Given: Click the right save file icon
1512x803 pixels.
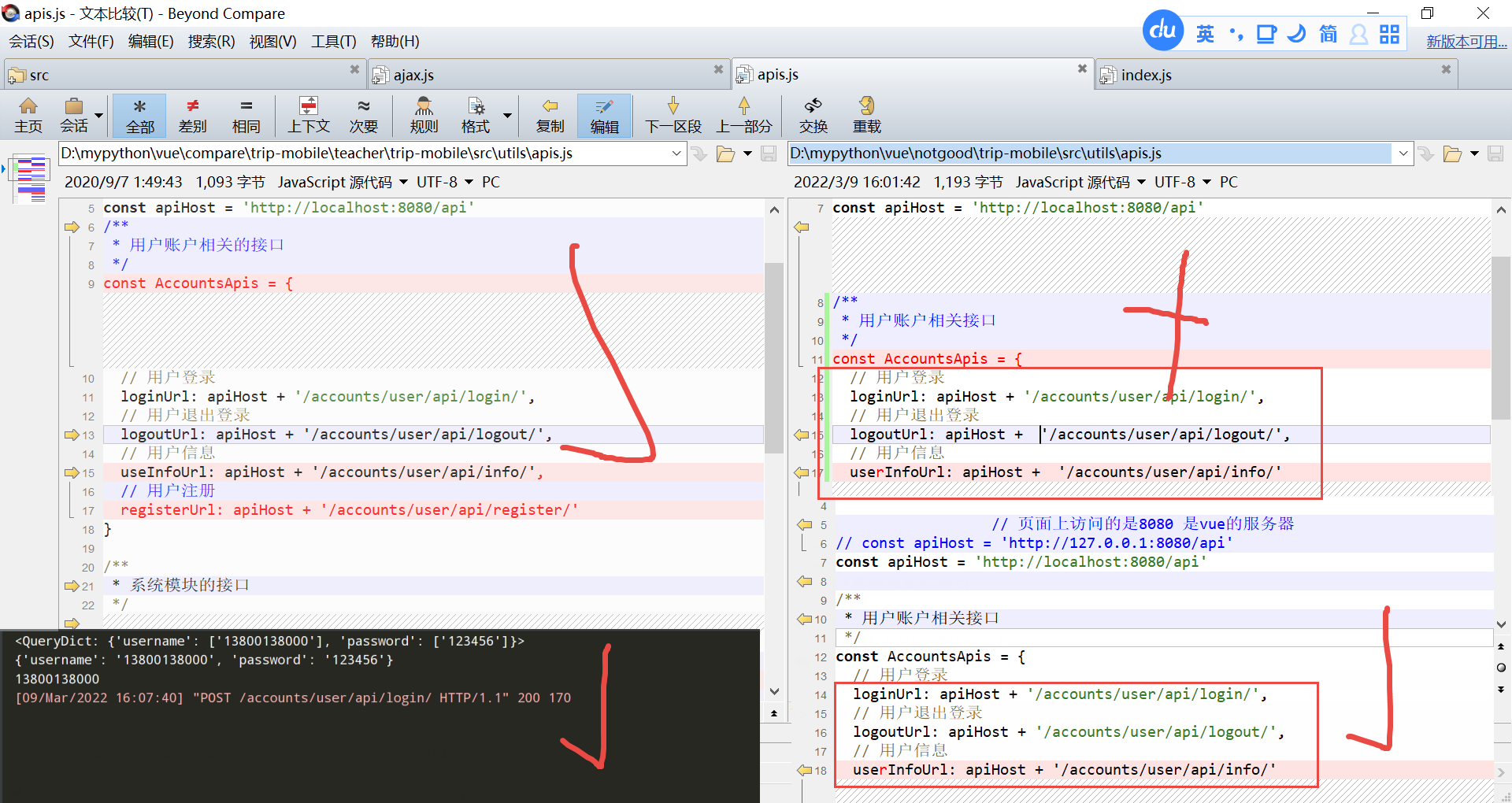Looking at the screenshot, I should tap(1495, 154).
